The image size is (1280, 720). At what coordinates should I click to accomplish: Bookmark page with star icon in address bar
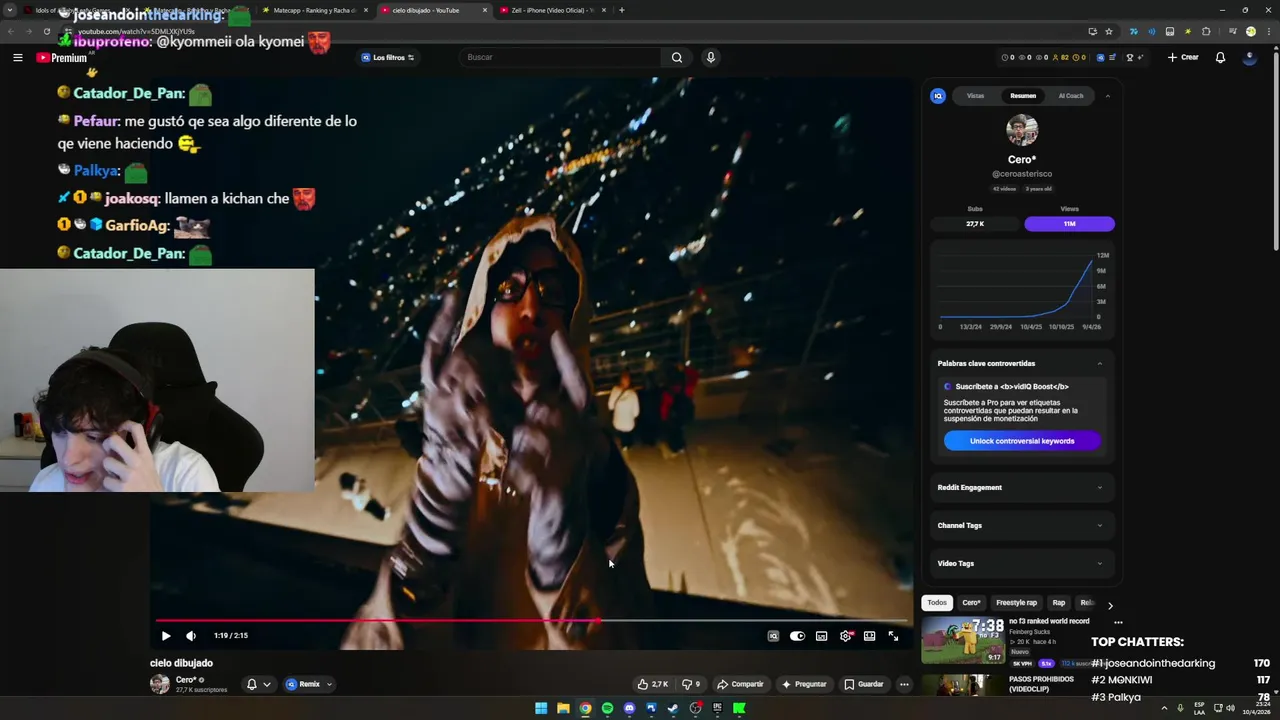[x=1109, y=31]
